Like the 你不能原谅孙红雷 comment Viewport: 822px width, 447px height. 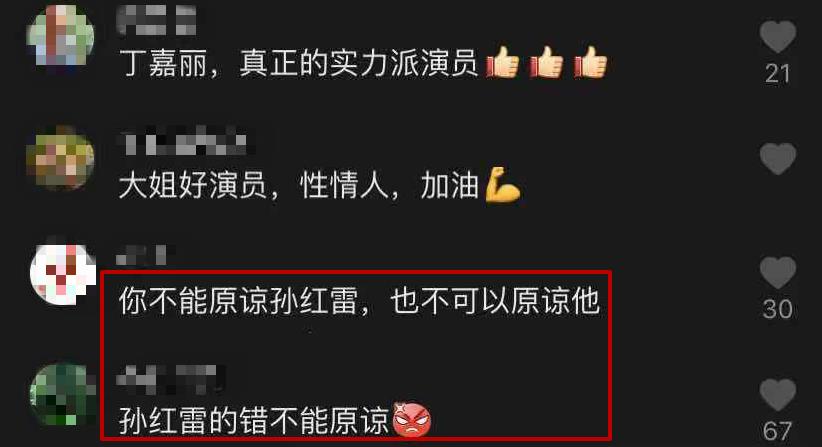pos(778,272)
